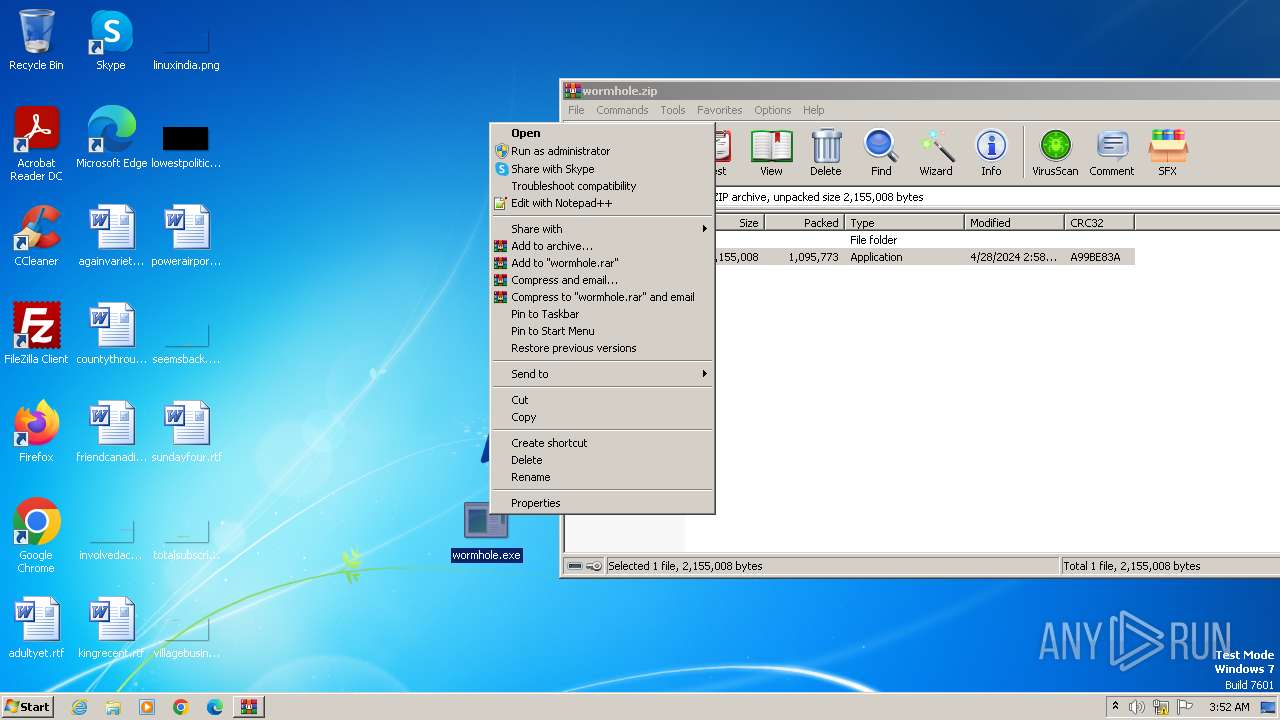
Task: Click the WinRAR taskbar button
Action: click(x=249, y=707)
